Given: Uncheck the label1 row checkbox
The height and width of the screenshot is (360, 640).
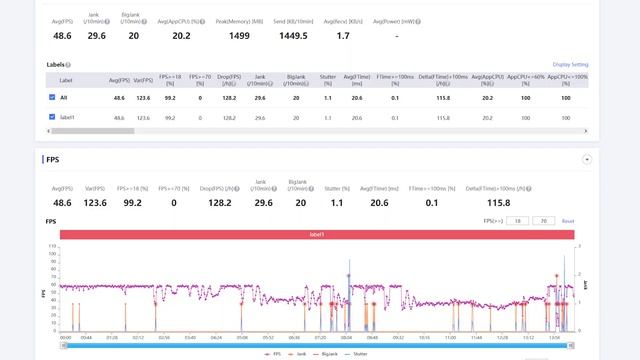Looking at the screenshot, I should [52, 117].
